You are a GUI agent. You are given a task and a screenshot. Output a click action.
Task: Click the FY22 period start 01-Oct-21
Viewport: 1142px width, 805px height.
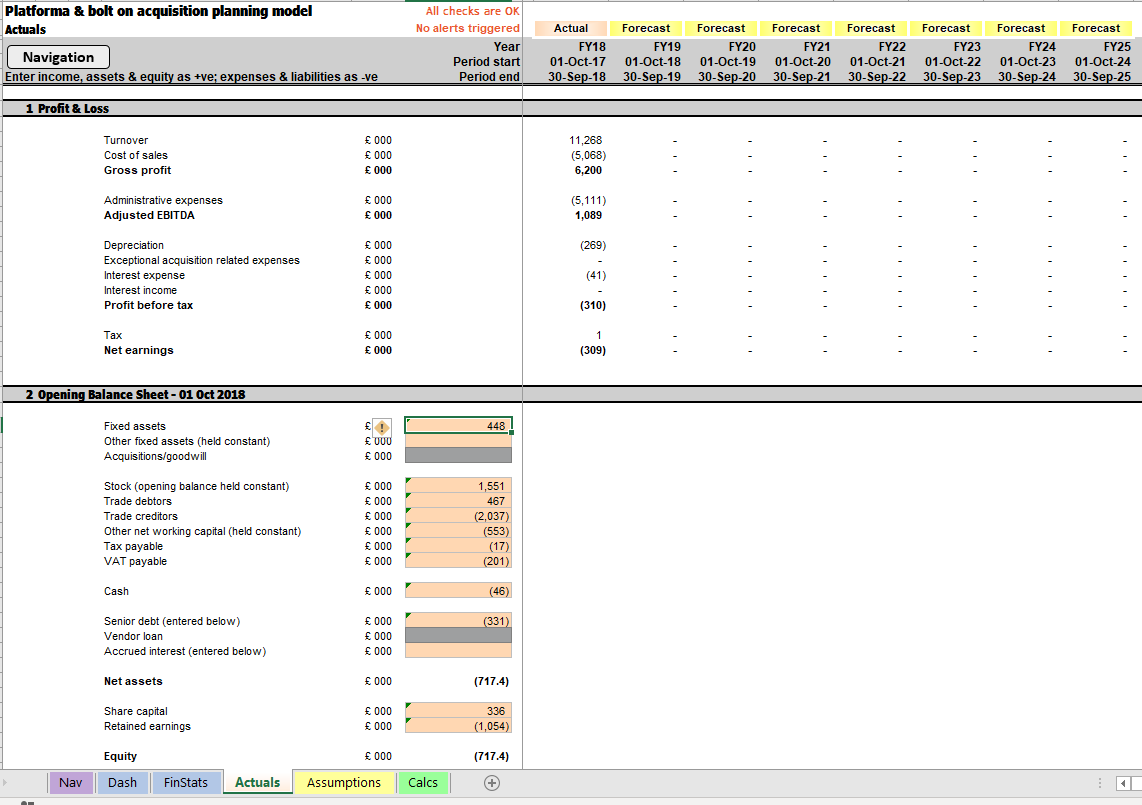tap(878, 62)
